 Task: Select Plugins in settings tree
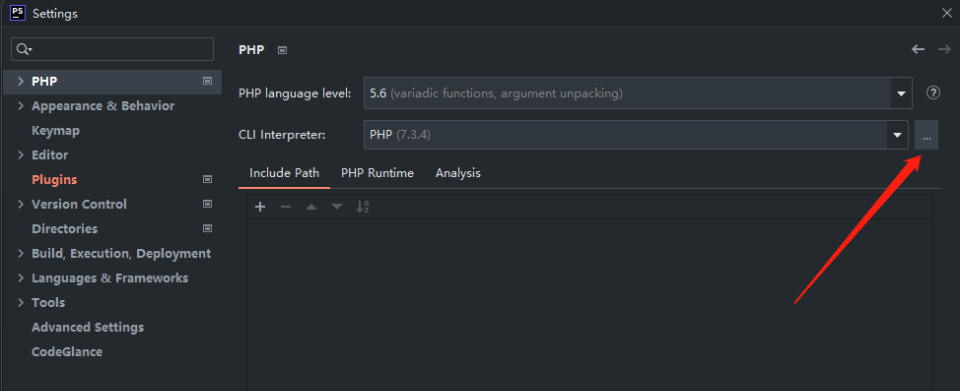pyautogui.click(x=54, y=180)
